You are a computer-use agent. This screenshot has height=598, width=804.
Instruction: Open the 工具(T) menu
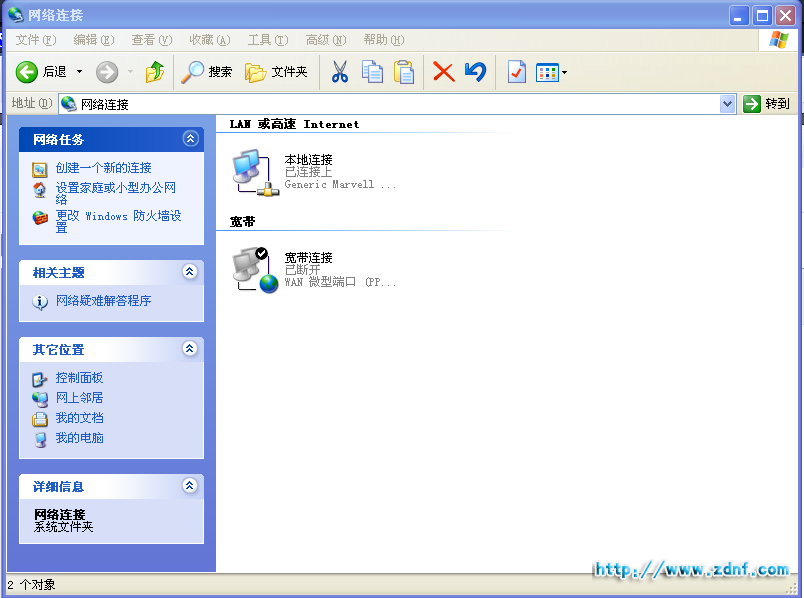[x=268, y=40]
